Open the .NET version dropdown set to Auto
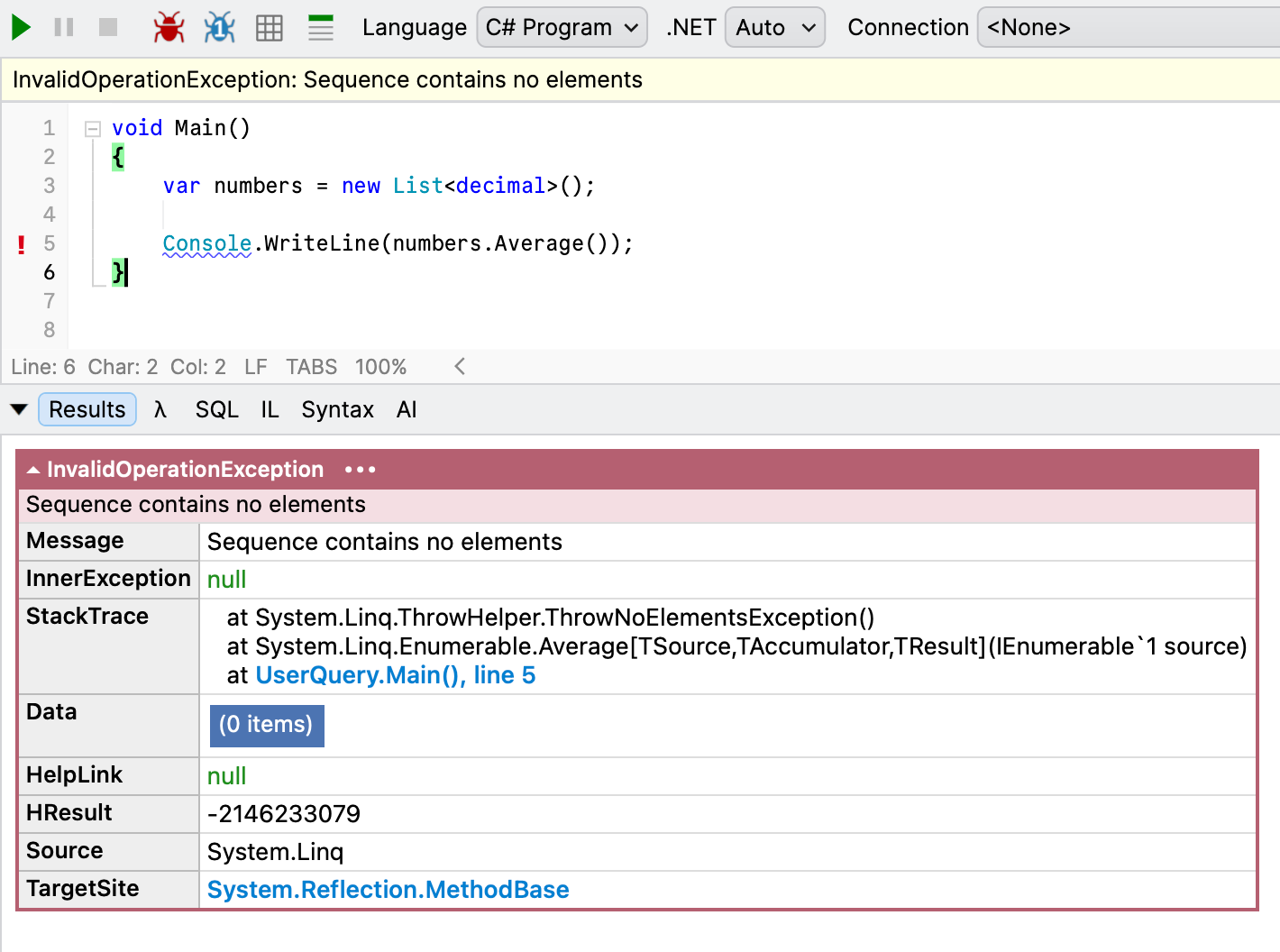Screen dimensions: 1280x952 (775, 27)
